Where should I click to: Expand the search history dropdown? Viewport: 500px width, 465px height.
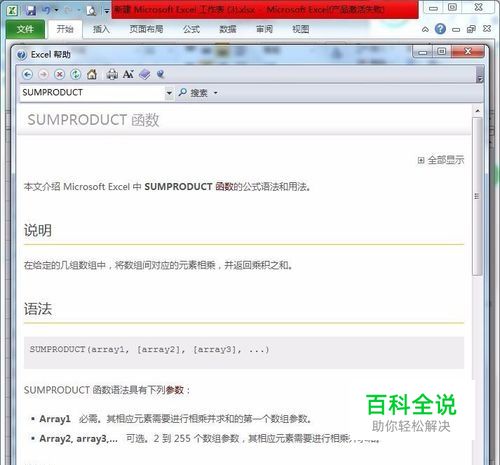point(169,93)
